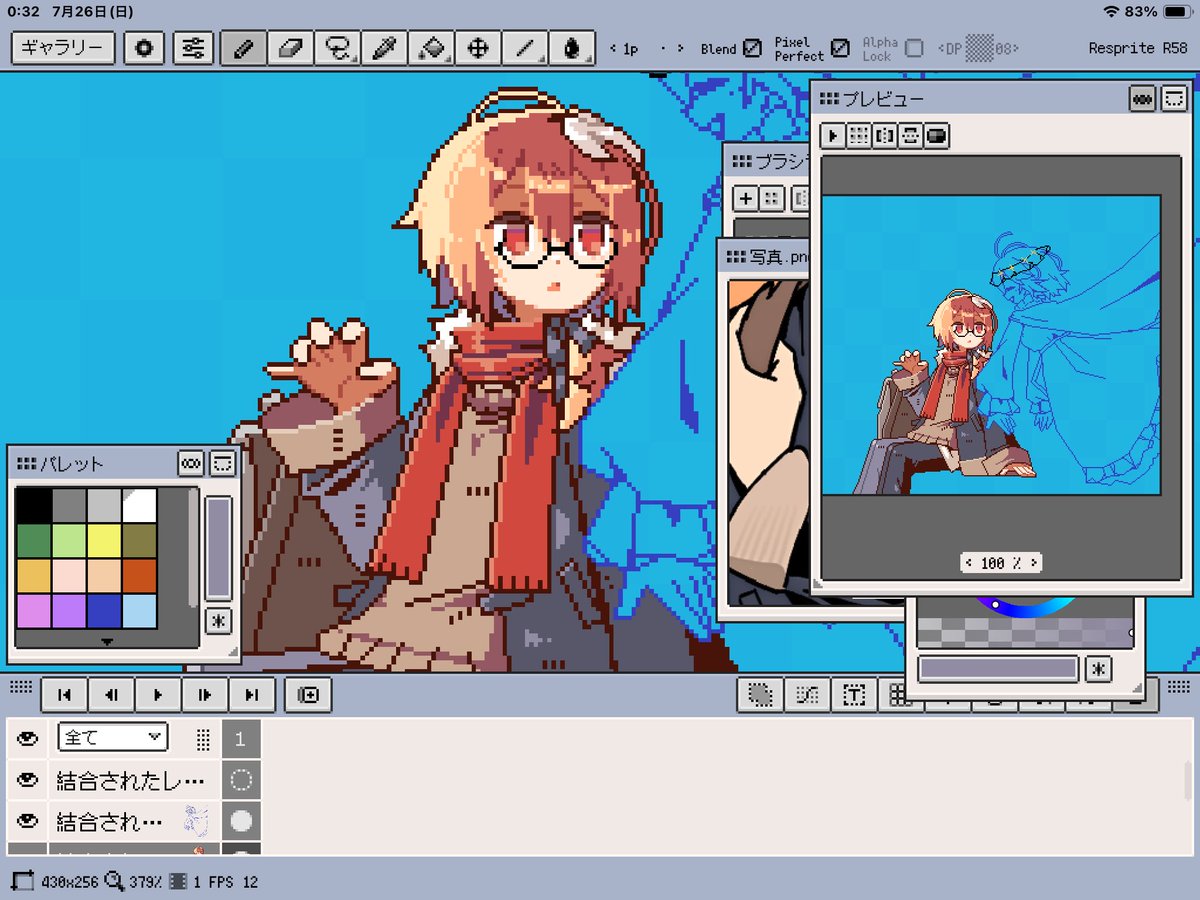Expand palette with down arrow
This screenshot has width=1200, height=900.
point(108,641)
